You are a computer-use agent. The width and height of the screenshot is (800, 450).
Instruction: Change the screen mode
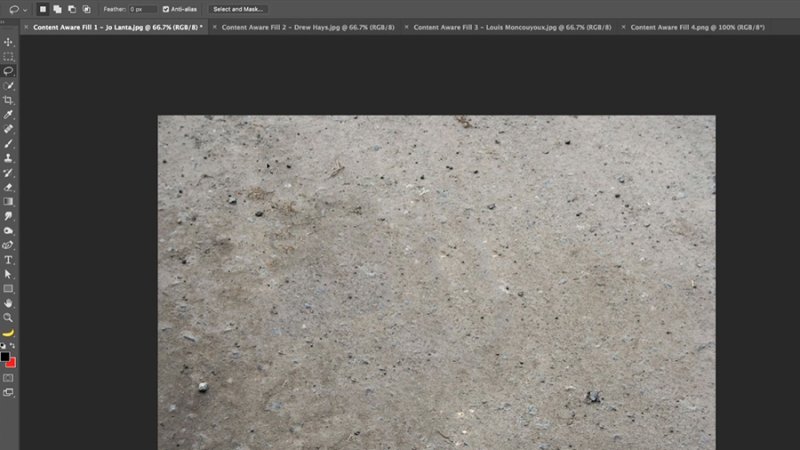[x=8, y=392]
